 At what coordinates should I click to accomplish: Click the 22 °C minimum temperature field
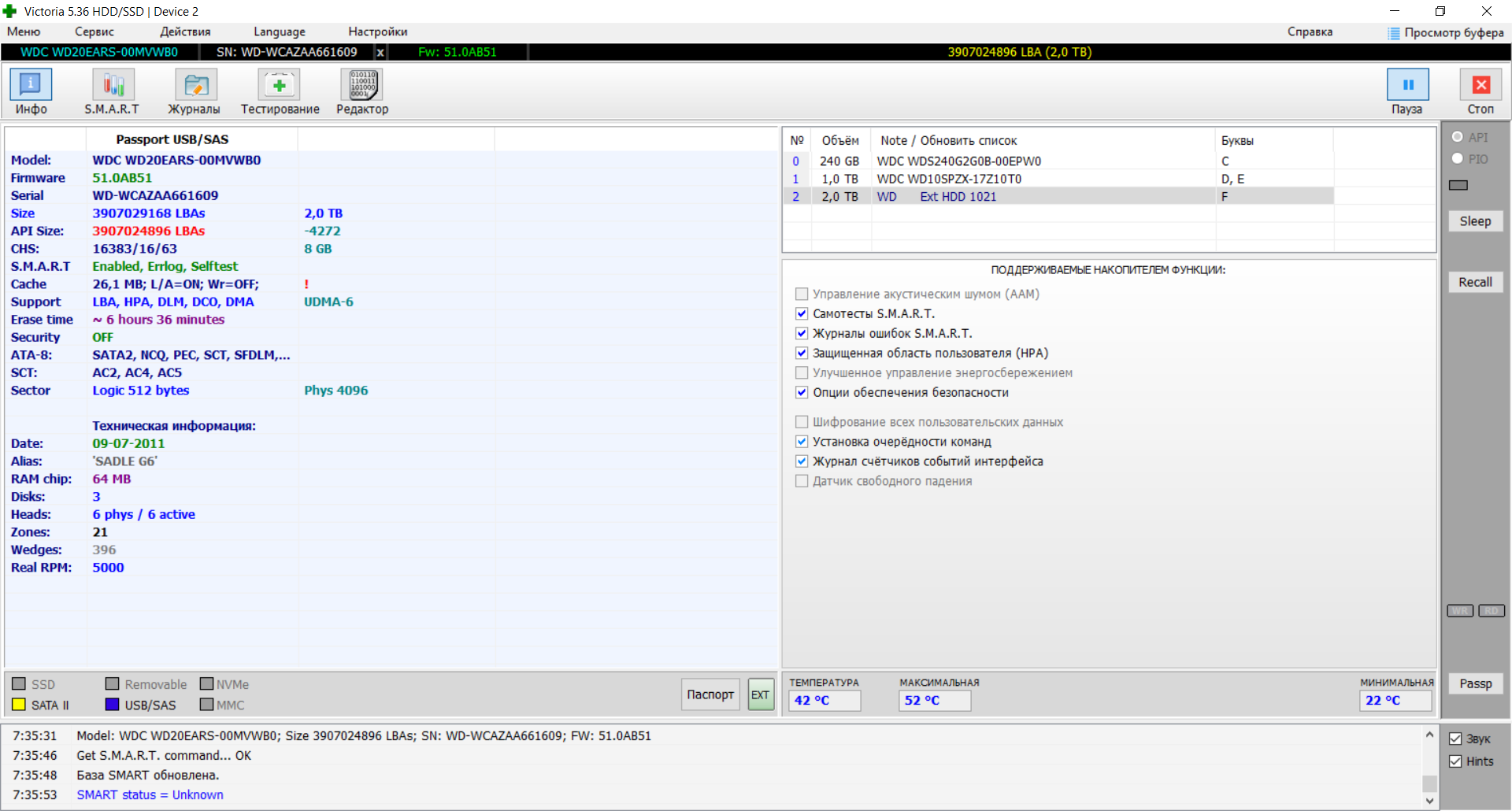1395,700
